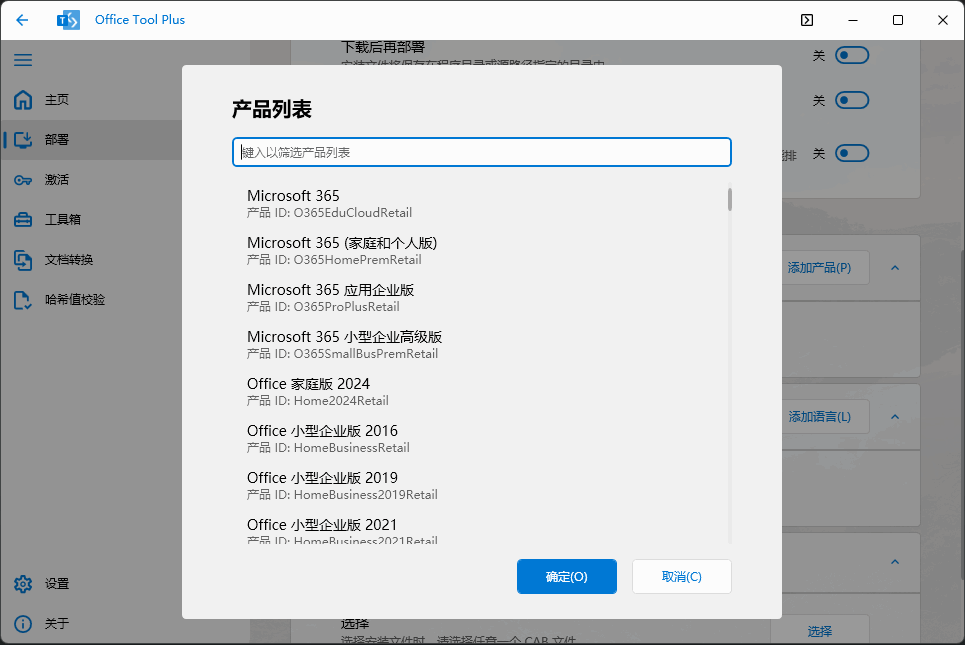Collapse the 添加语言 section chevron

[895, 416]
